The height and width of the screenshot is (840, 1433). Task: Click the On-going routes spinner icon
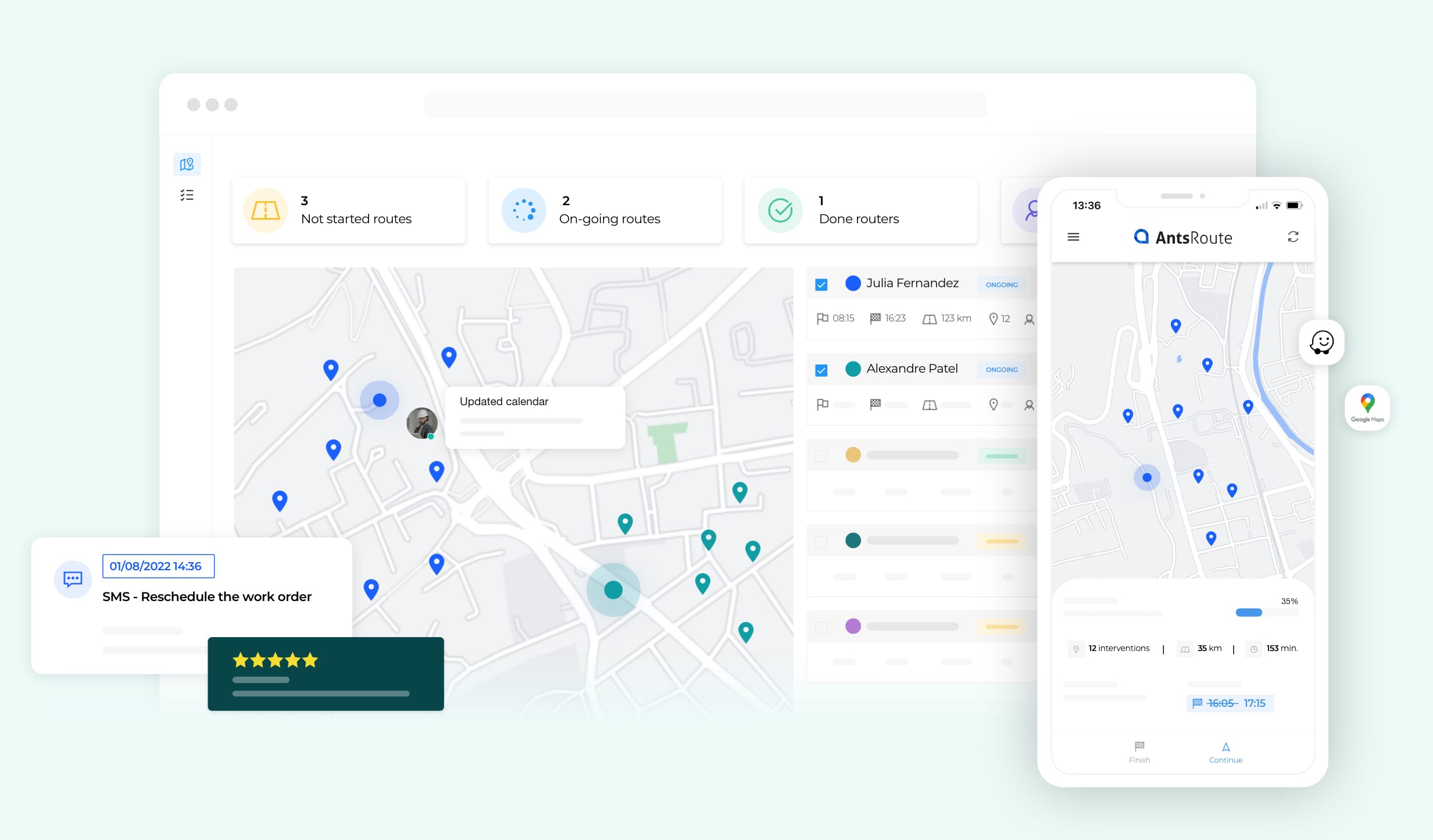(524, 210)
